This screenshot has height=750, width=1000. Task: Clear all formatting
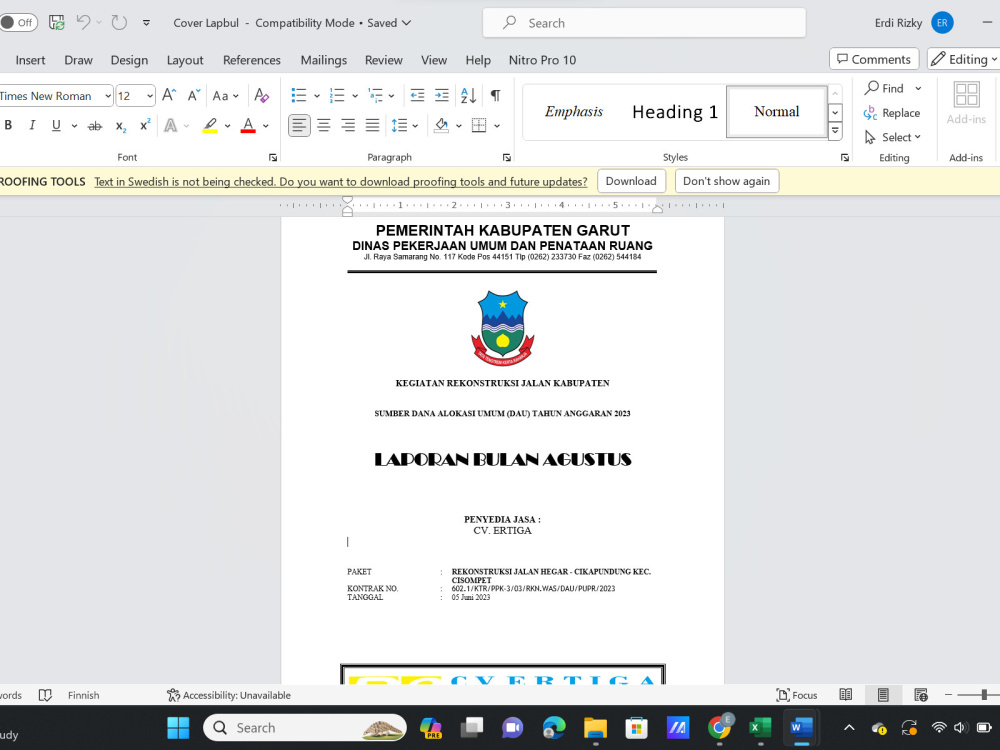[261, 96]
